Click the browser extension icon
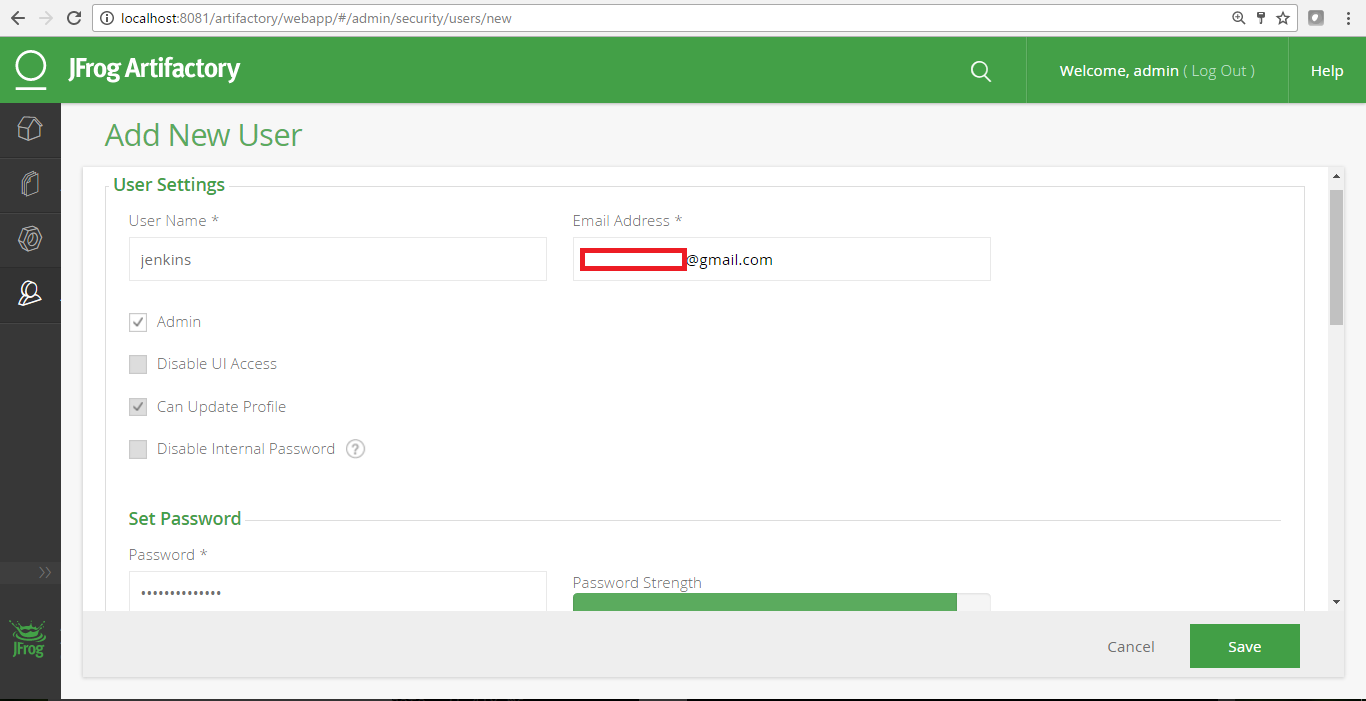This screenshot has height=701, width=1366. [1317, 18]
